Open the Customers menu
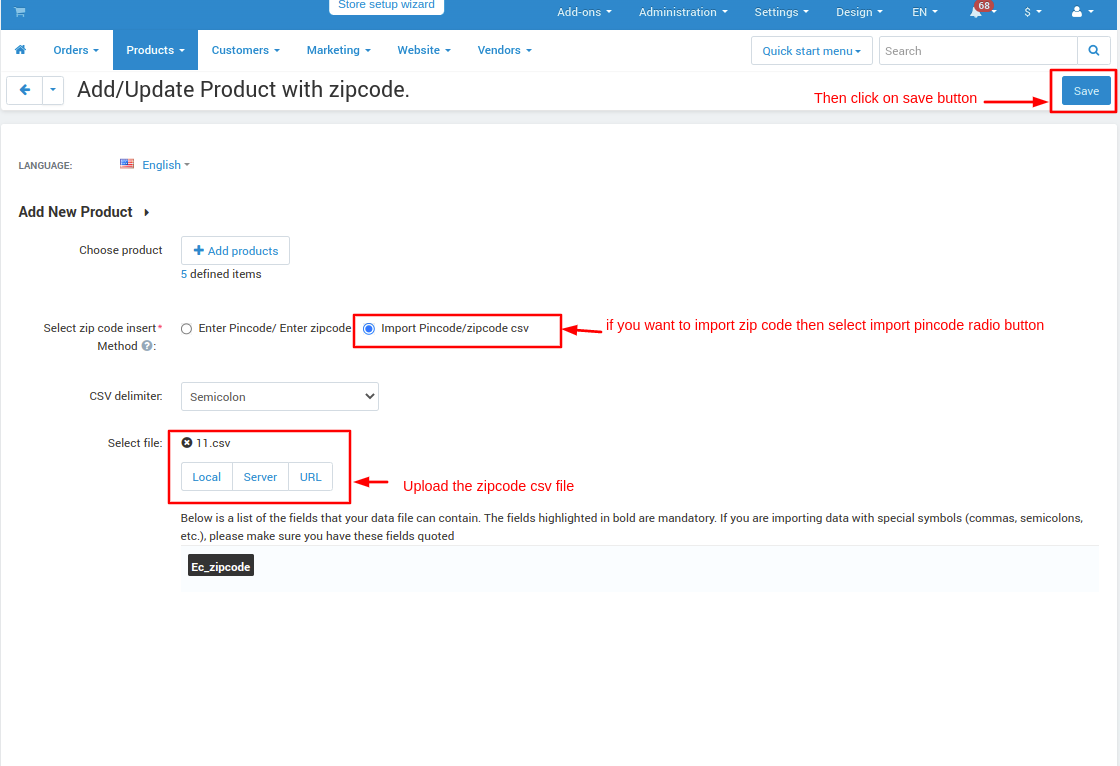The height and width of the screenshot is (766, 1120). pyautogui.click(x=245, y=50)
